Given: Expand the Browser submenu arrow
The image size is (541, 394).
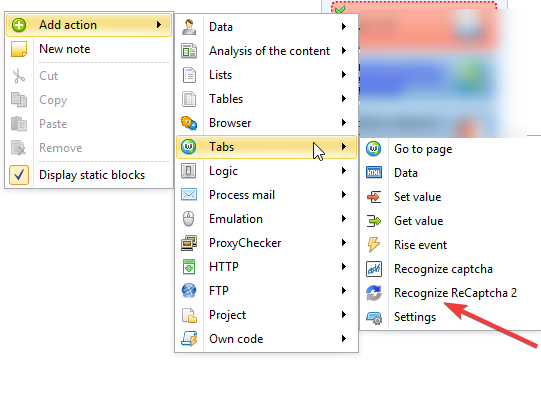Looking at the screenshot, I should [344, 122].
